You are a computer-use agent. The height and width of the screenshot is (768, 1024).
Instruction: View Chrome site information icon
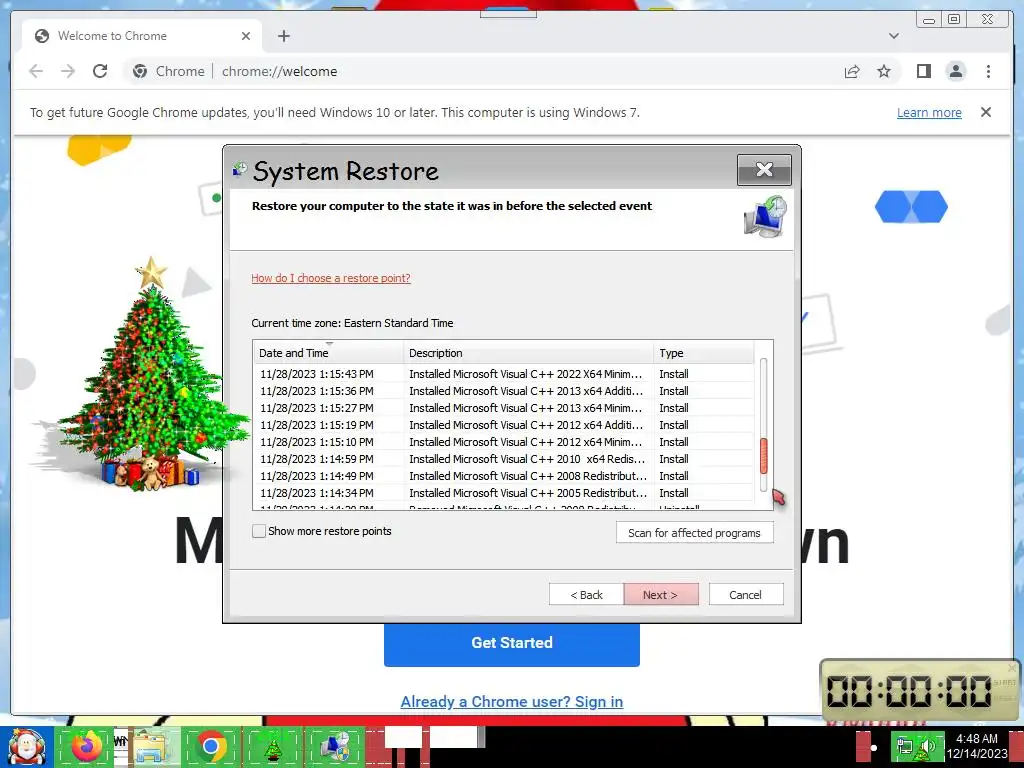140,71
